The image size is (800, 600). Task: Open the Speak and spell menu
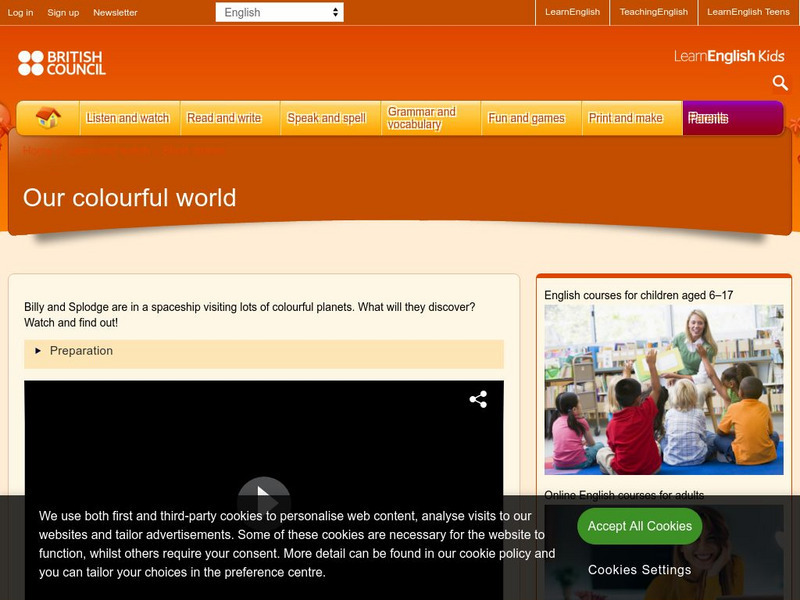tap(331, 118)
